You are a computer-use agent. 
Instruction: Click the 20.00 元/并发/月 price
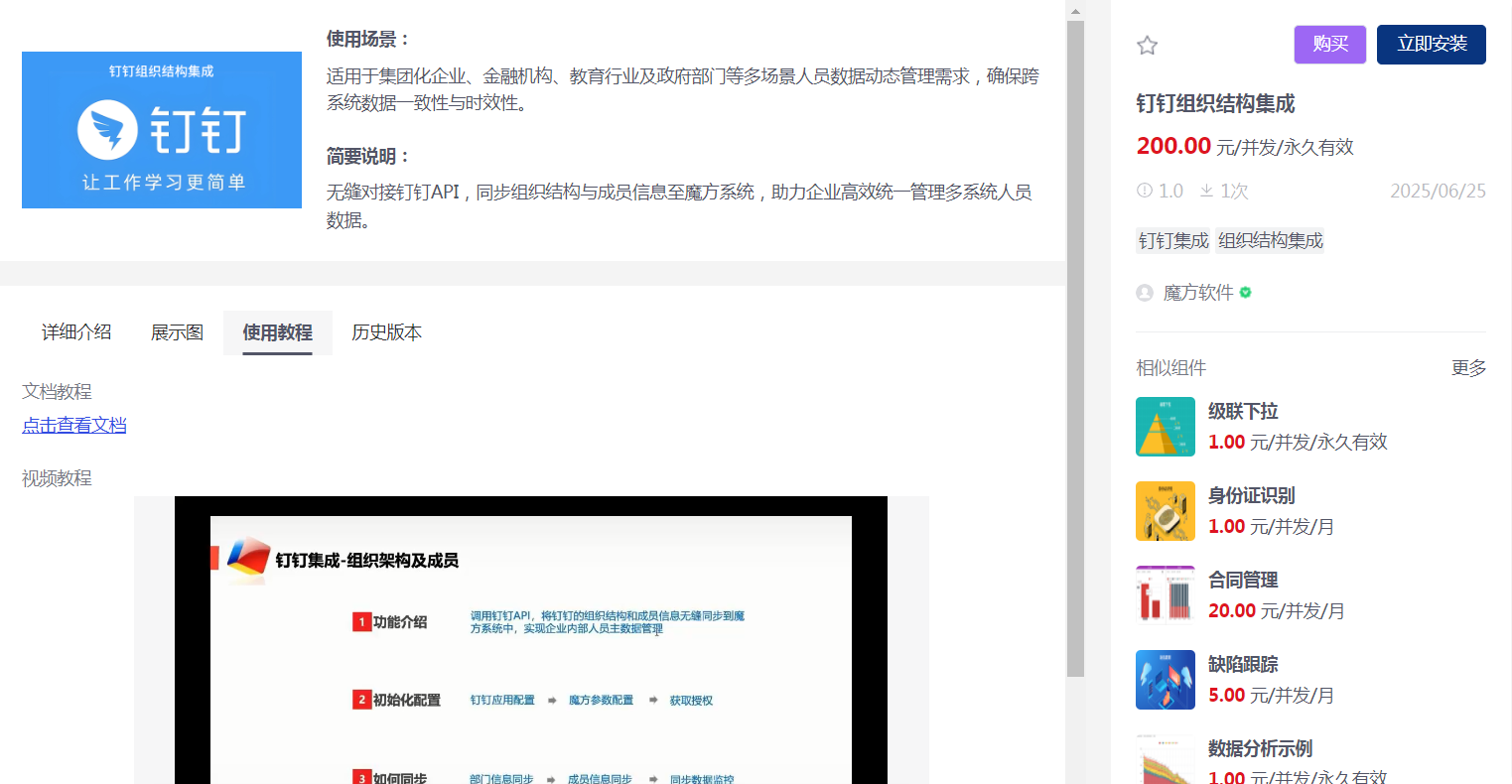click(x=1277, y=610)
